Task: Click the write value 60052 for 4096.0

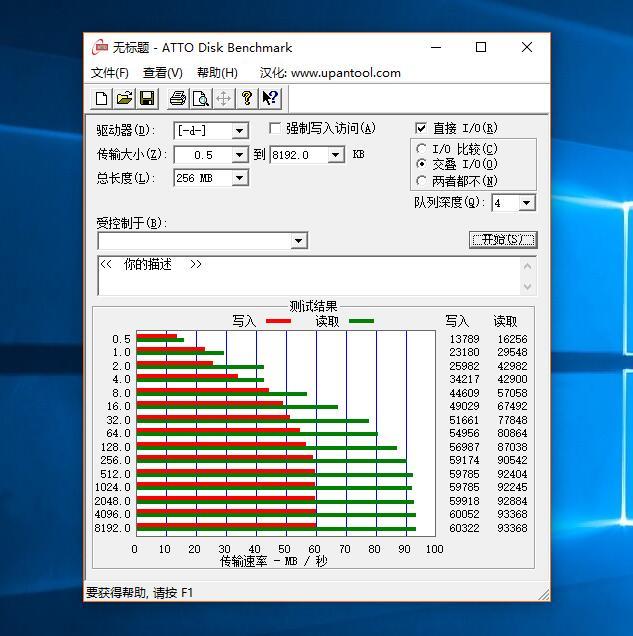Action: (464, 514)
